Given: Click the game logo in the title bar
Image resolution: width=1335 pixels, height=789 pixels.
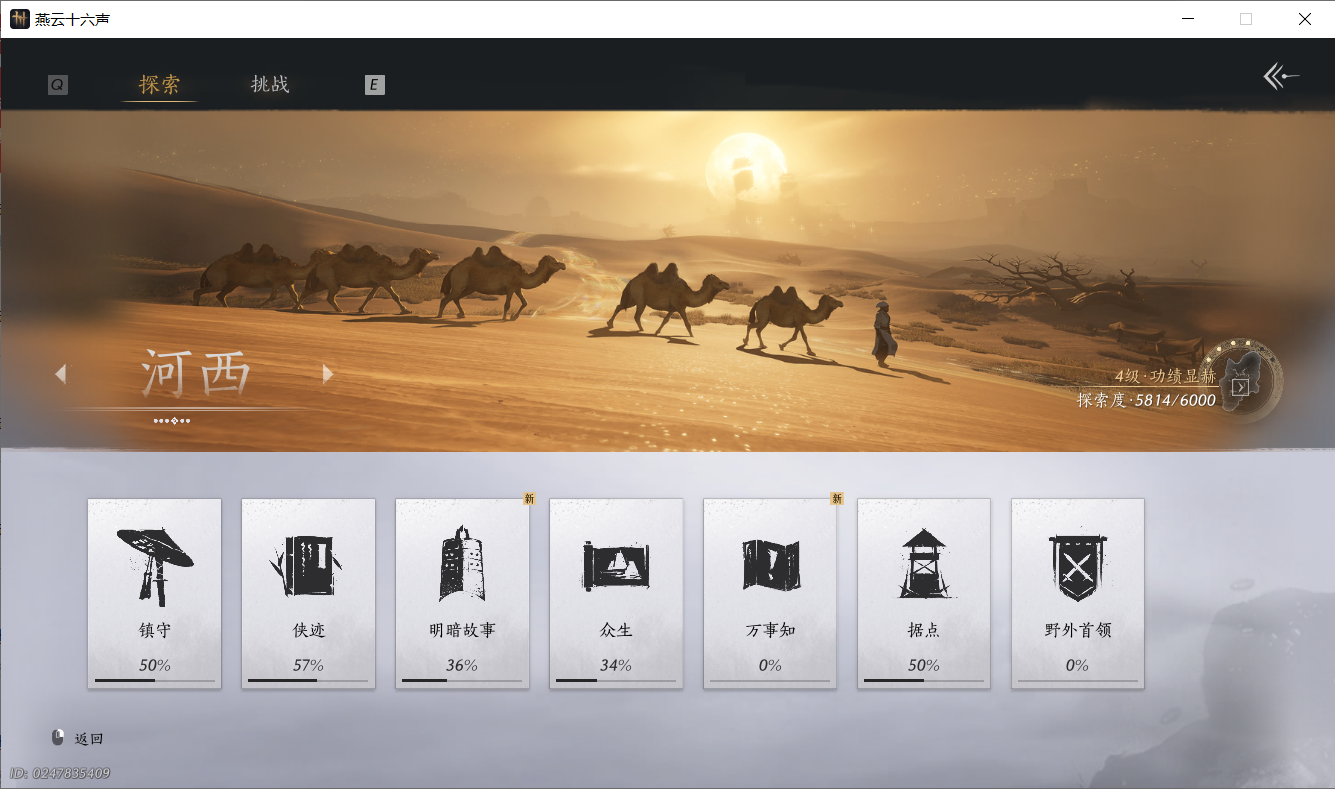Looking at the screenshot, I should 20,19.
